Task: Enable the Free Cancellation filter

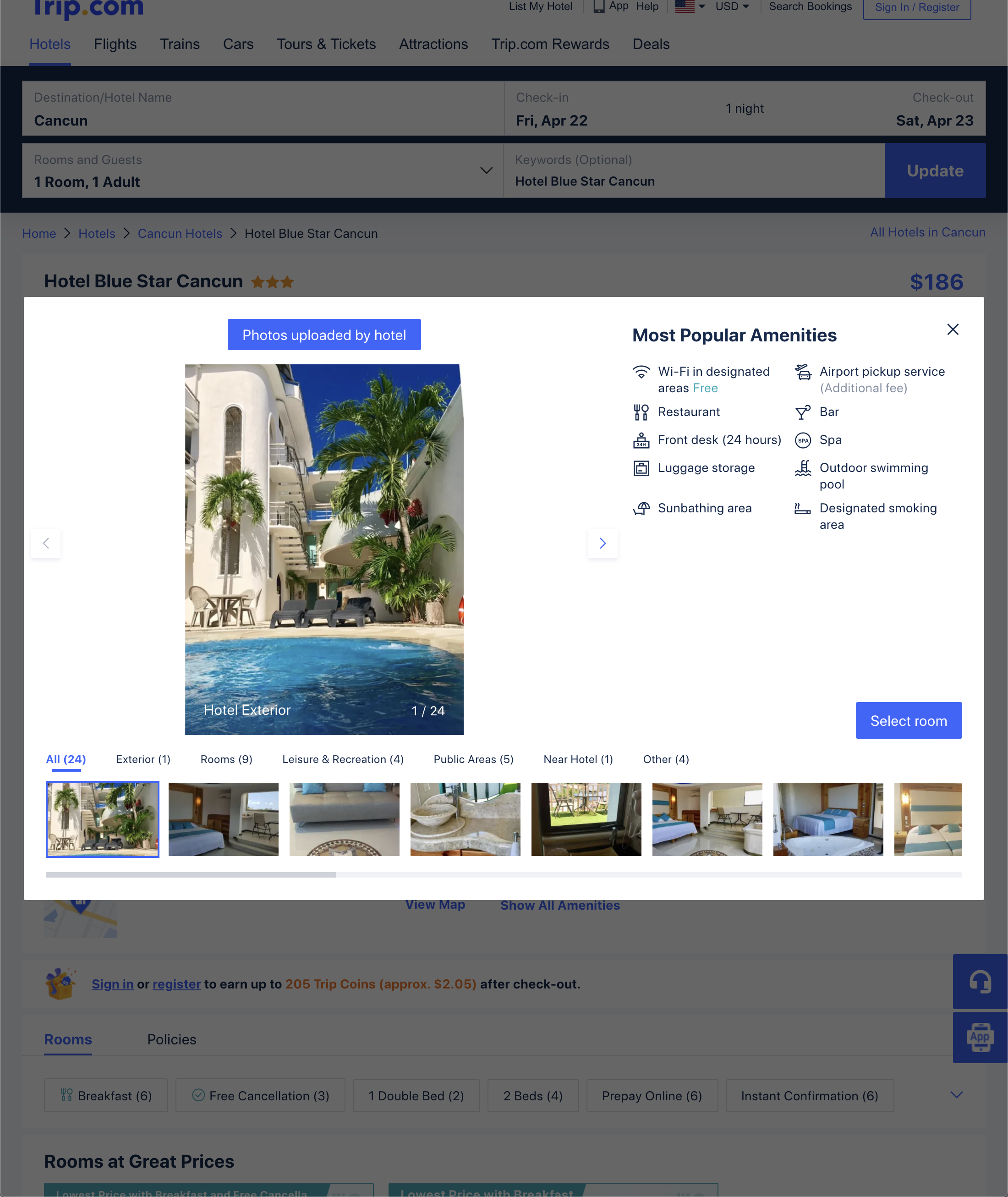Action: pos(260,1095)
